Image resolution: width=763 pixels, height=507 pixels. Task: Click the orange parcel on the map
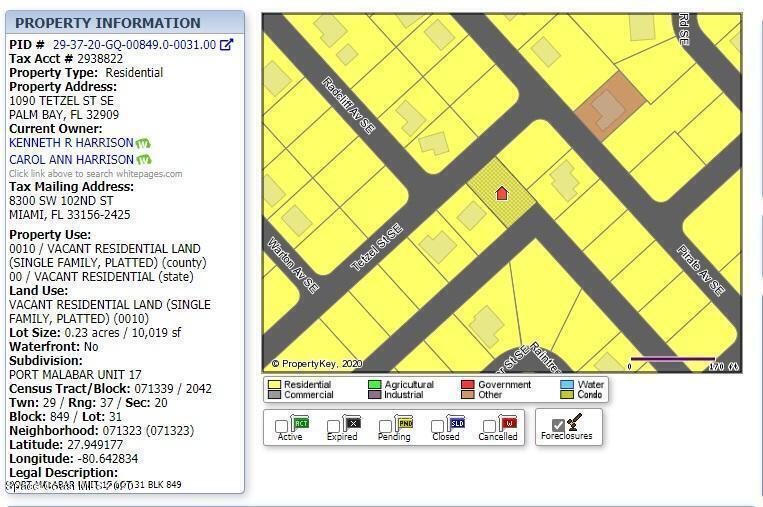tap(605, 105)
